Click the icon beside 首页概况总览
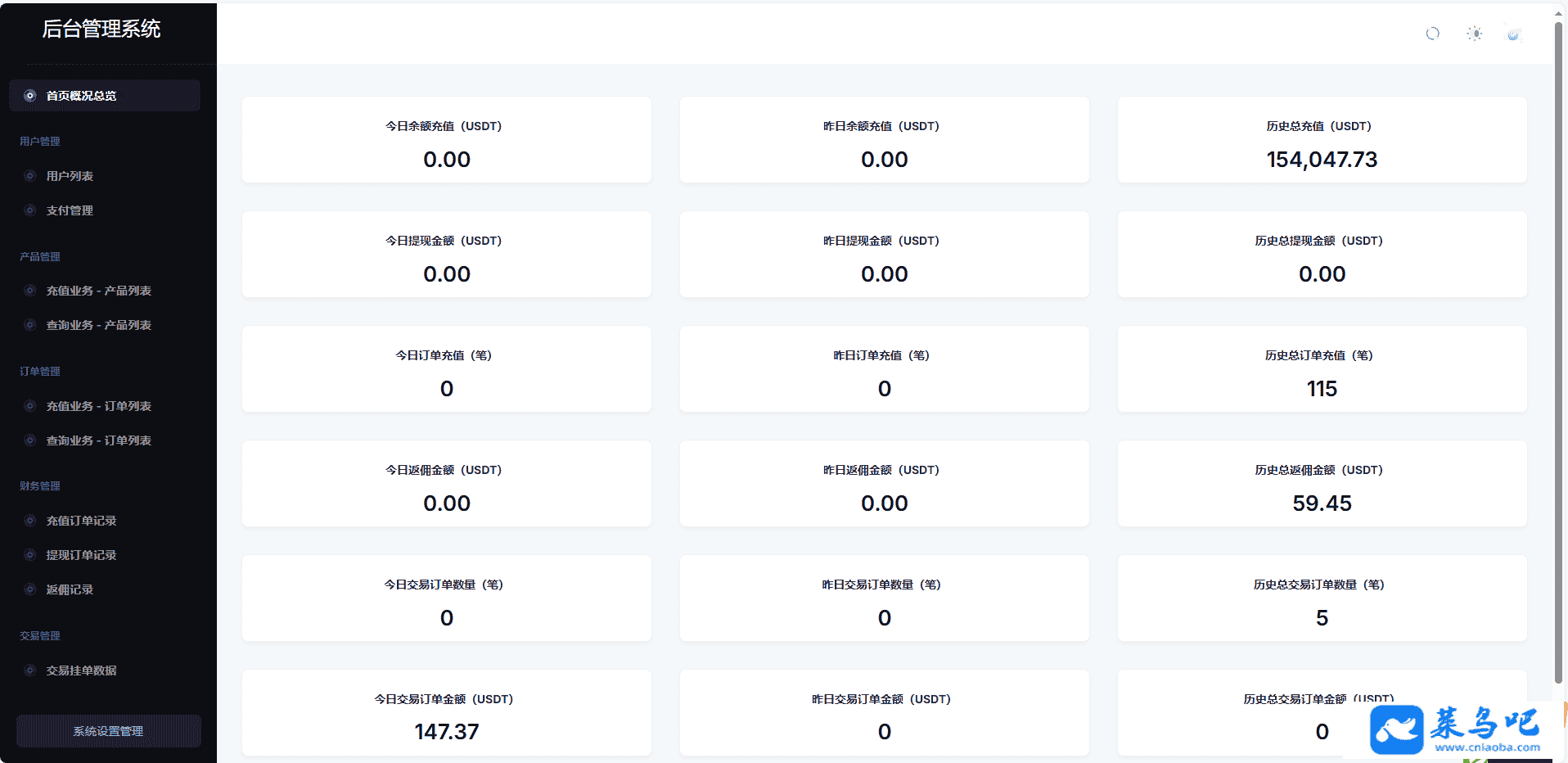The width and height of the screenshot is (1568, 763). pos(30,96)
